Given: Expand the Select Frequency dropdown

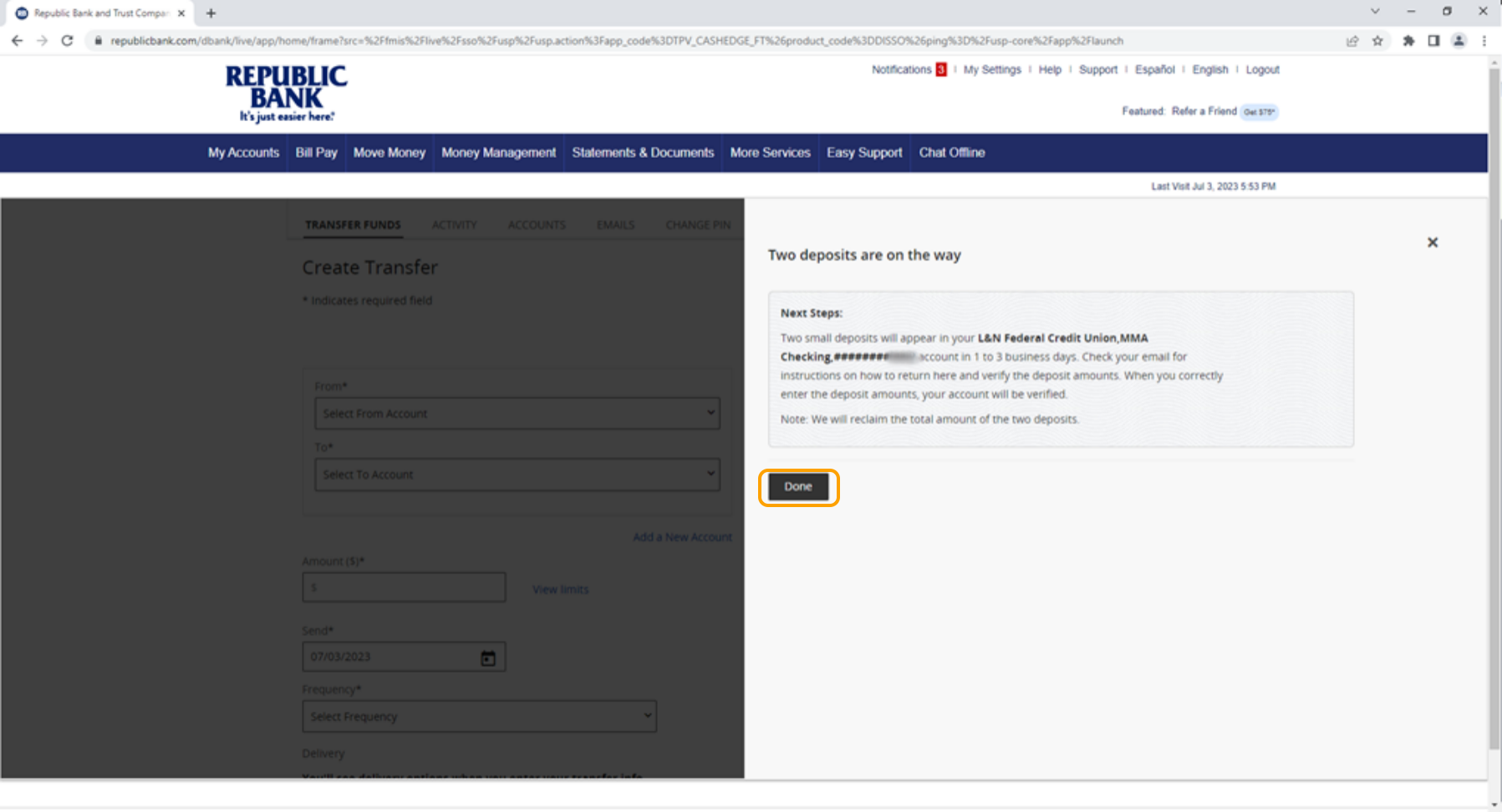Looking at the screenshot, I should pyautogui.click(x=479, y=717).
